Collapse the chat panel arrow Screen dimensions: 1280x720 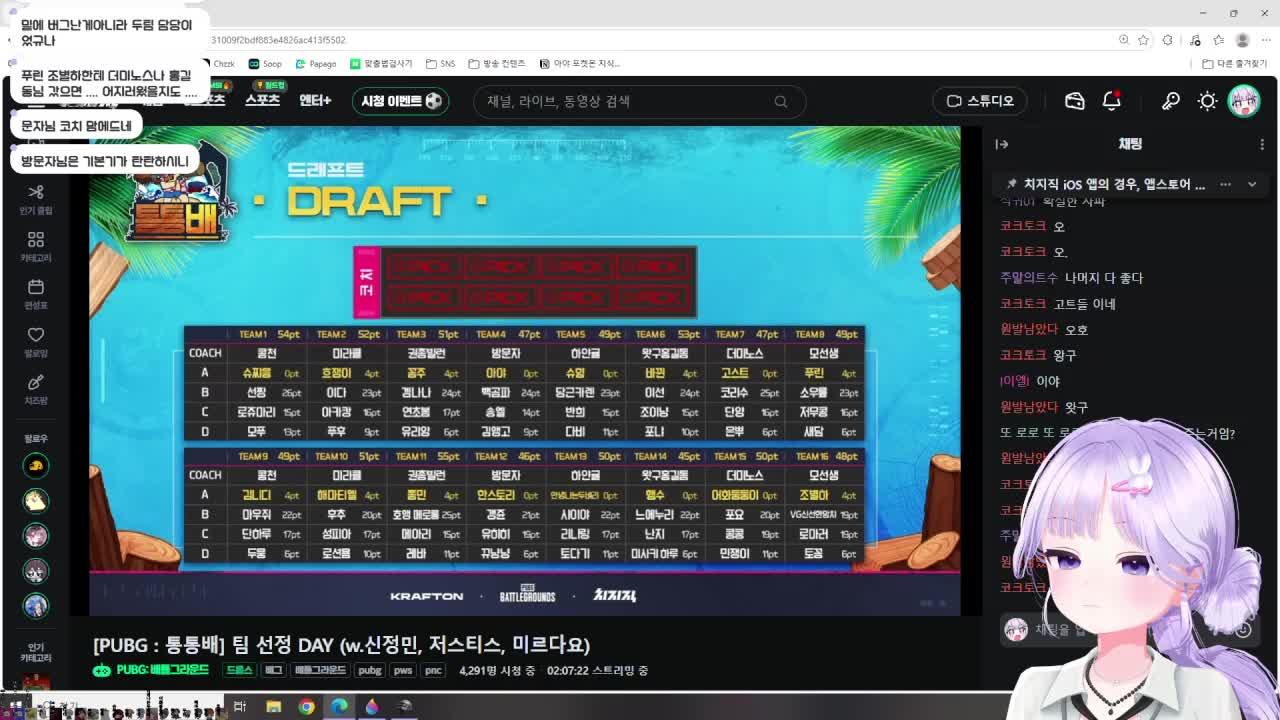1001,144
